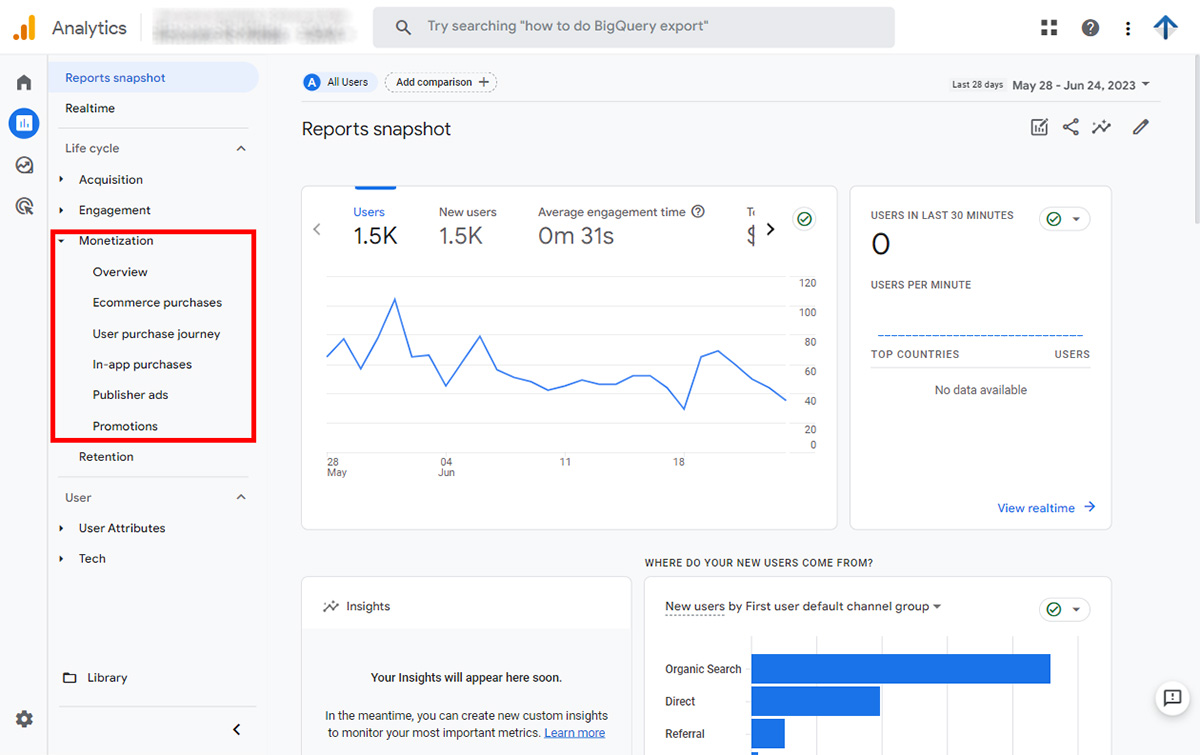Click the next metrics chevron arrow

click(x=770, y=229)
